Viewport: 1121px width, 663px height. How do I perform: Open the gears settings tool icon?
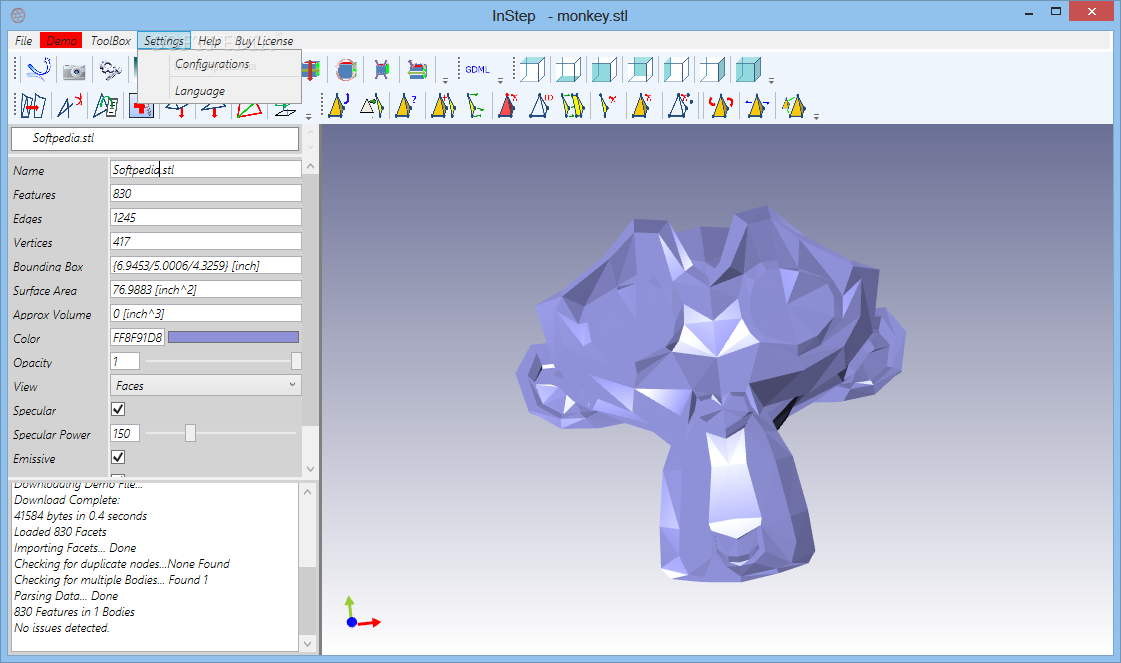point(110,70)
